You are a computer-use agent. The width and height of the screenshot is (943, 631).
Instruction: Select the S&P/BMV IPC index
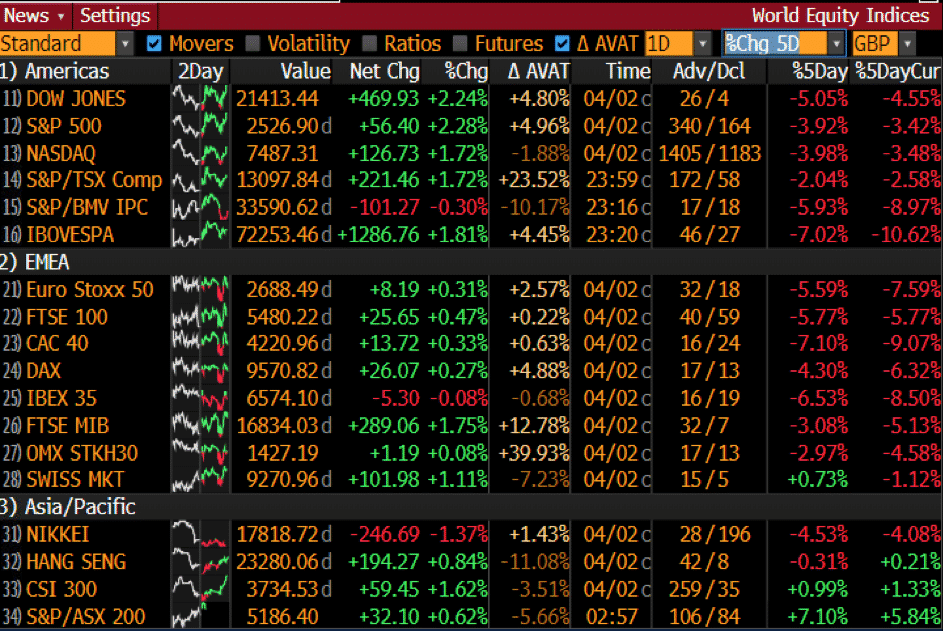(87, 207)
